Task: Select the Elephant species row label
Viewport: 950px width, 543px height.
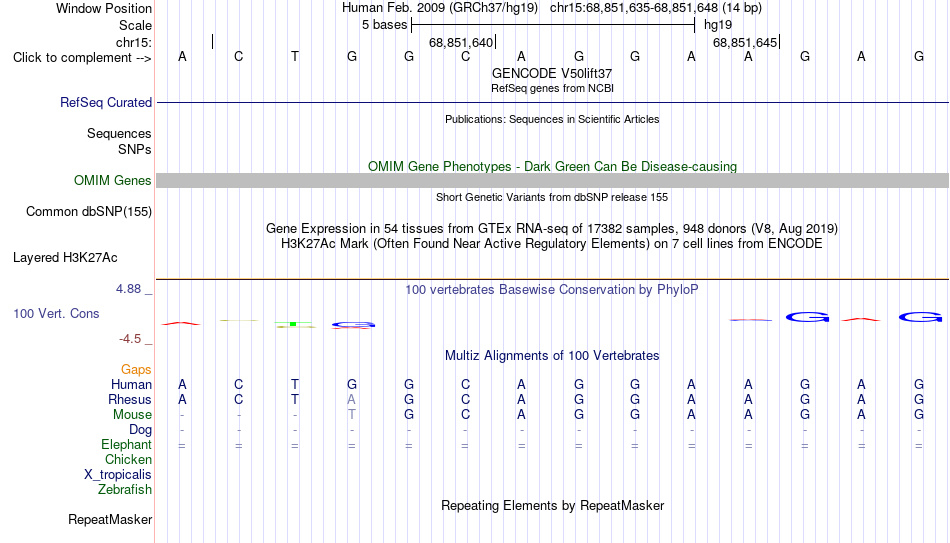Action: tap(126, 445)
